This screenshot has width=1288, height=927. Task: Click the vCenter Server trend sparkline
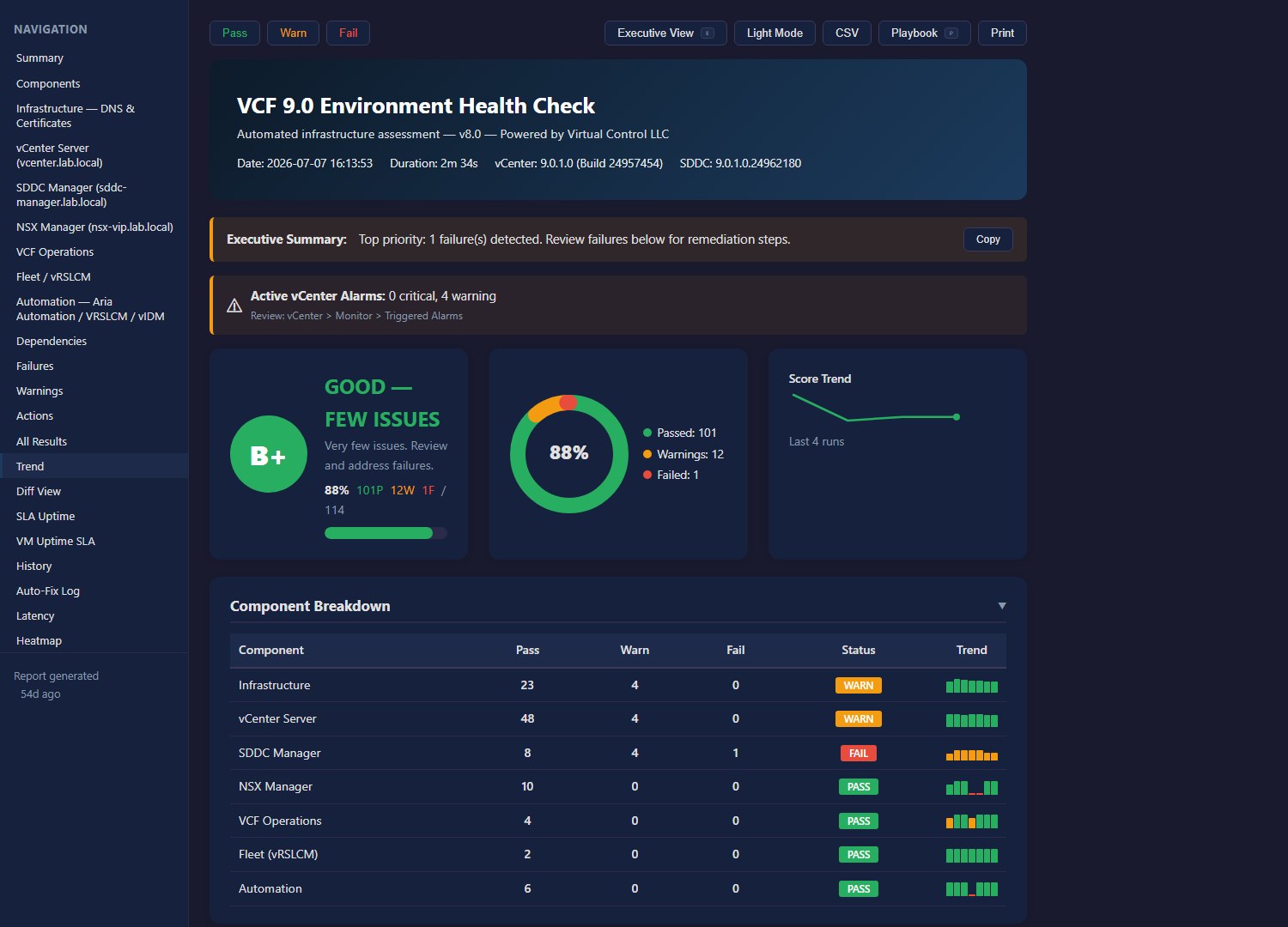(972, 719)
